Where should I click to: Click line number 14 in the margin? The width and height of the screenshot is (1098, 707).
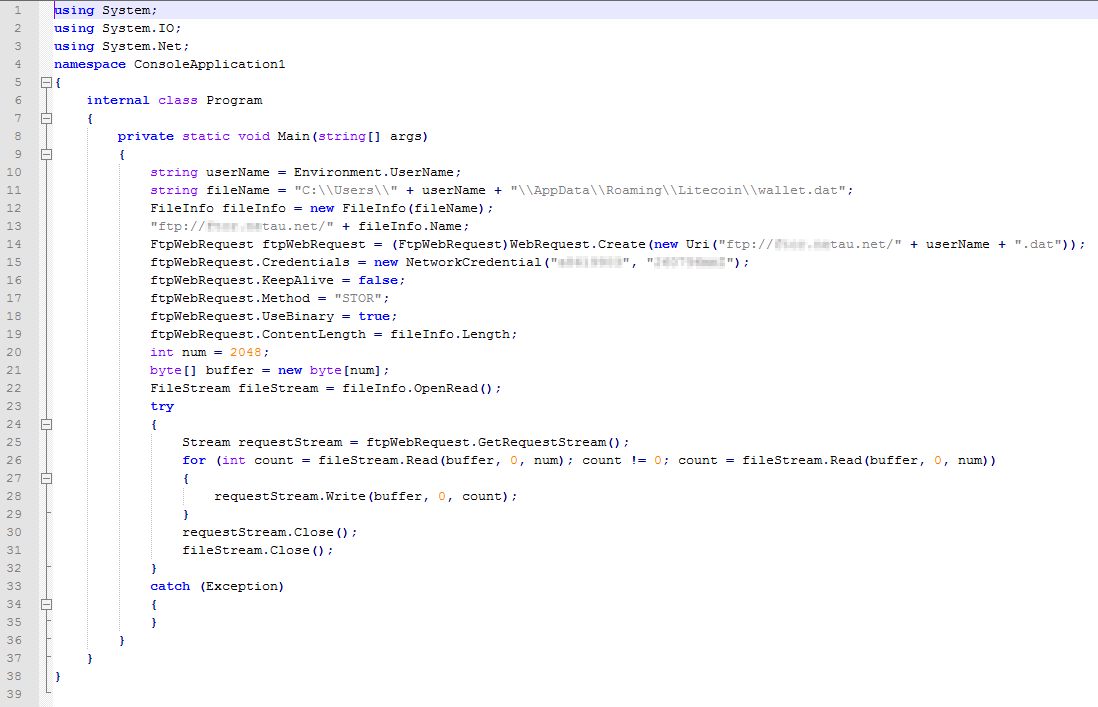tap(15, 244)
